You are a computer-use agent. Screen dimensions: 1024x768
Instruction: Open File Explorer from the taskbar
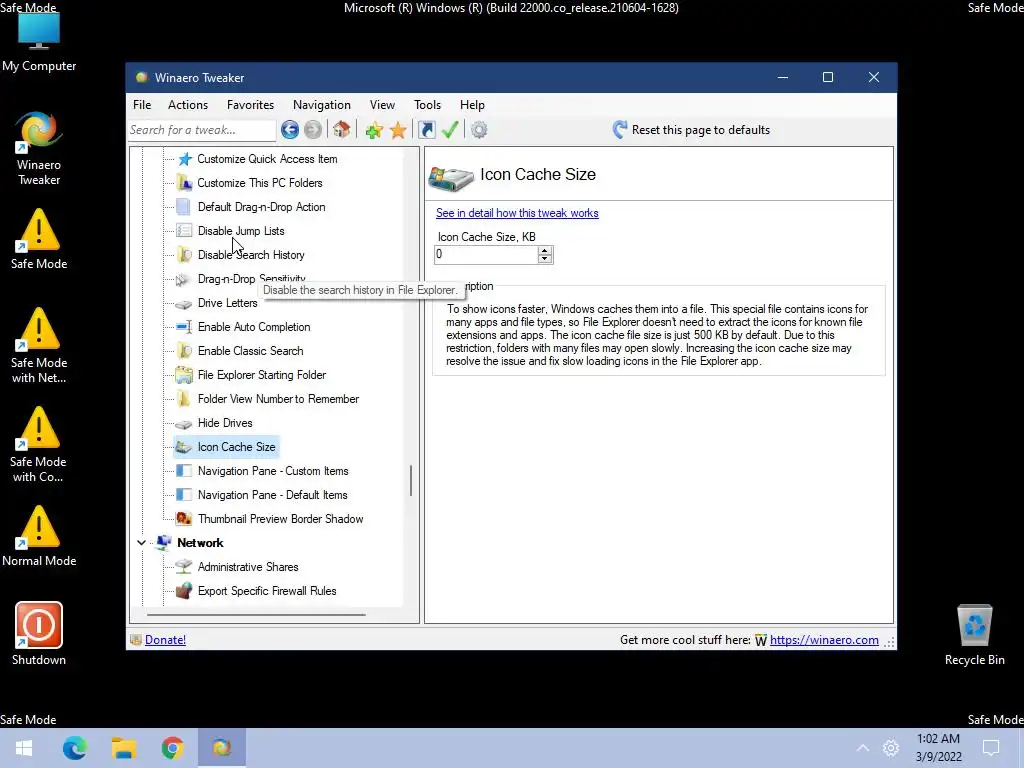123,748
